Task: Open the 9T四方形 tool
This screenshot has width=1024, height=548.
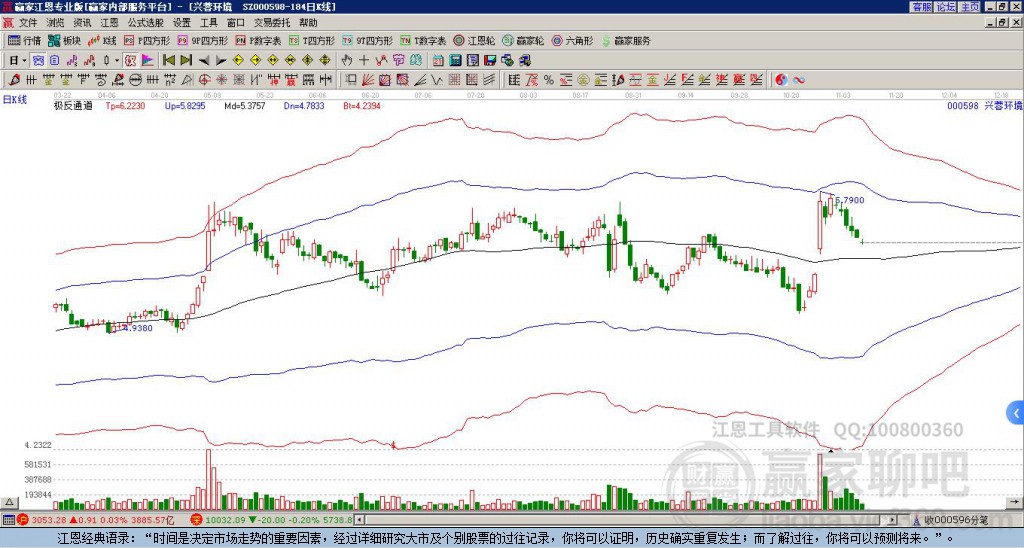Action: click(367, 40)
